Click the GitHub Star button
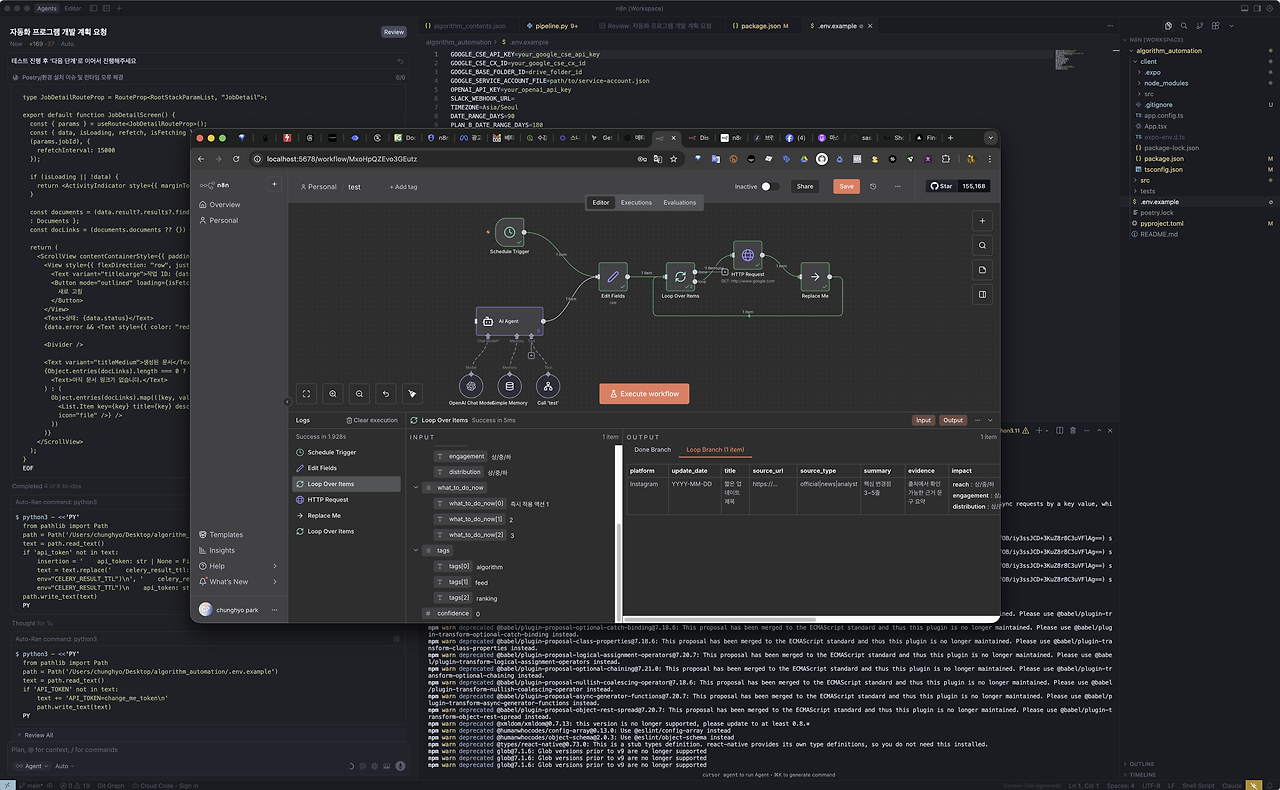 (944, 186)
